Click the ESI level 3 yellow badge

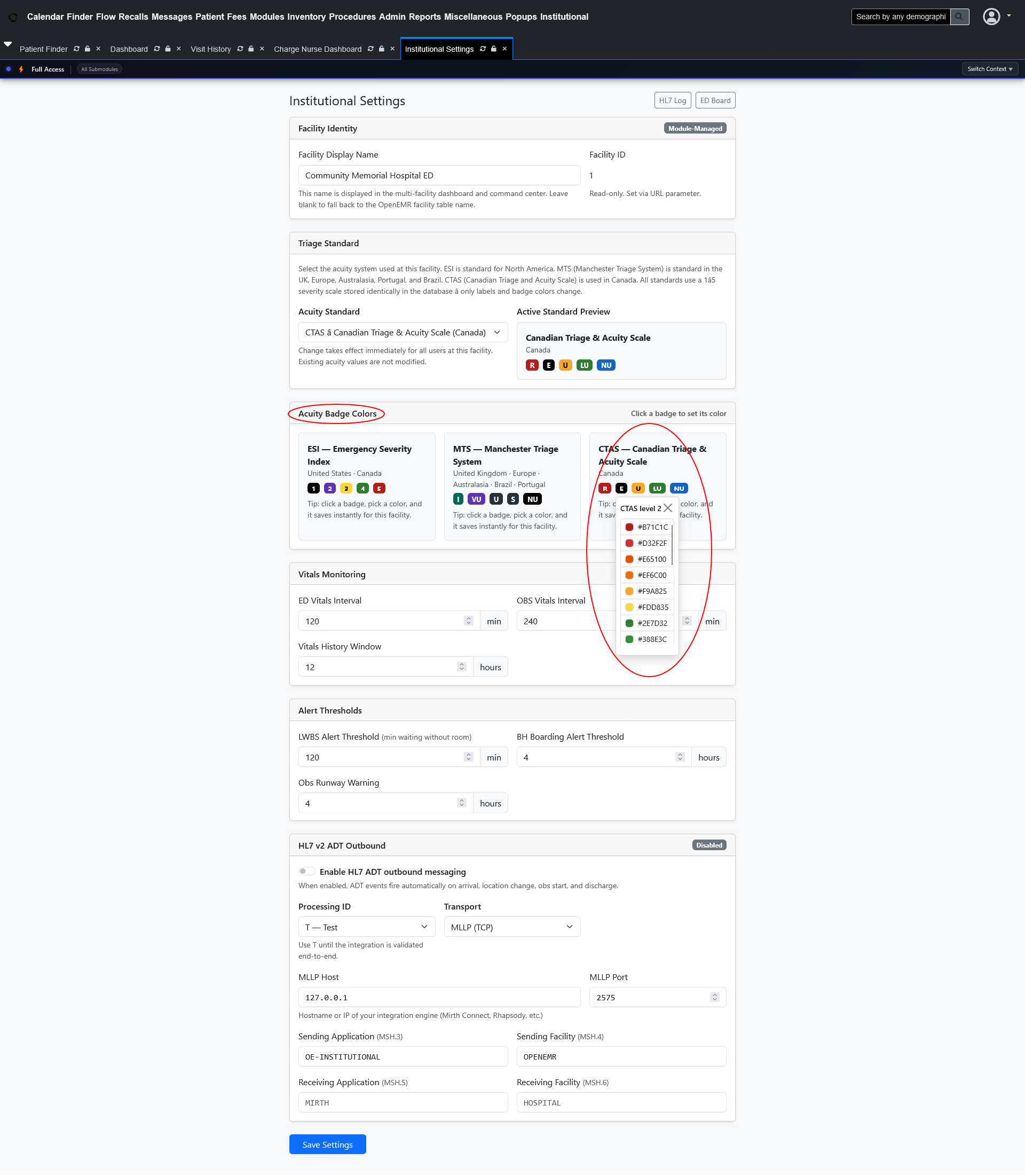click(346, 488)
